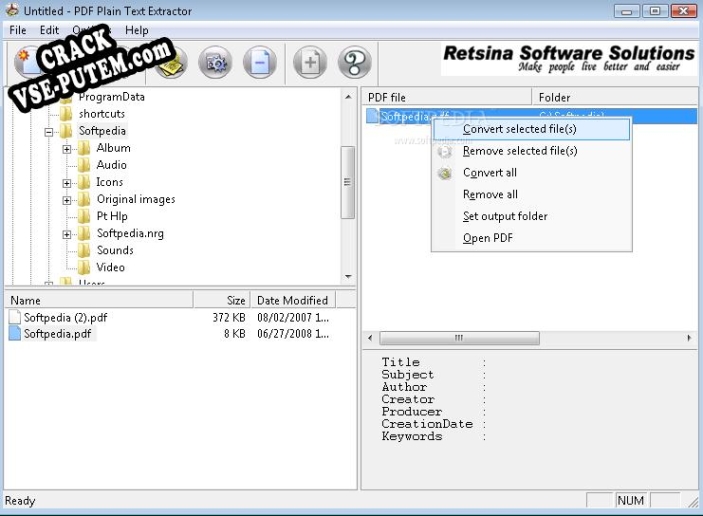Select the ProgramData folder
Screen dimensions: 703x516
112,97
